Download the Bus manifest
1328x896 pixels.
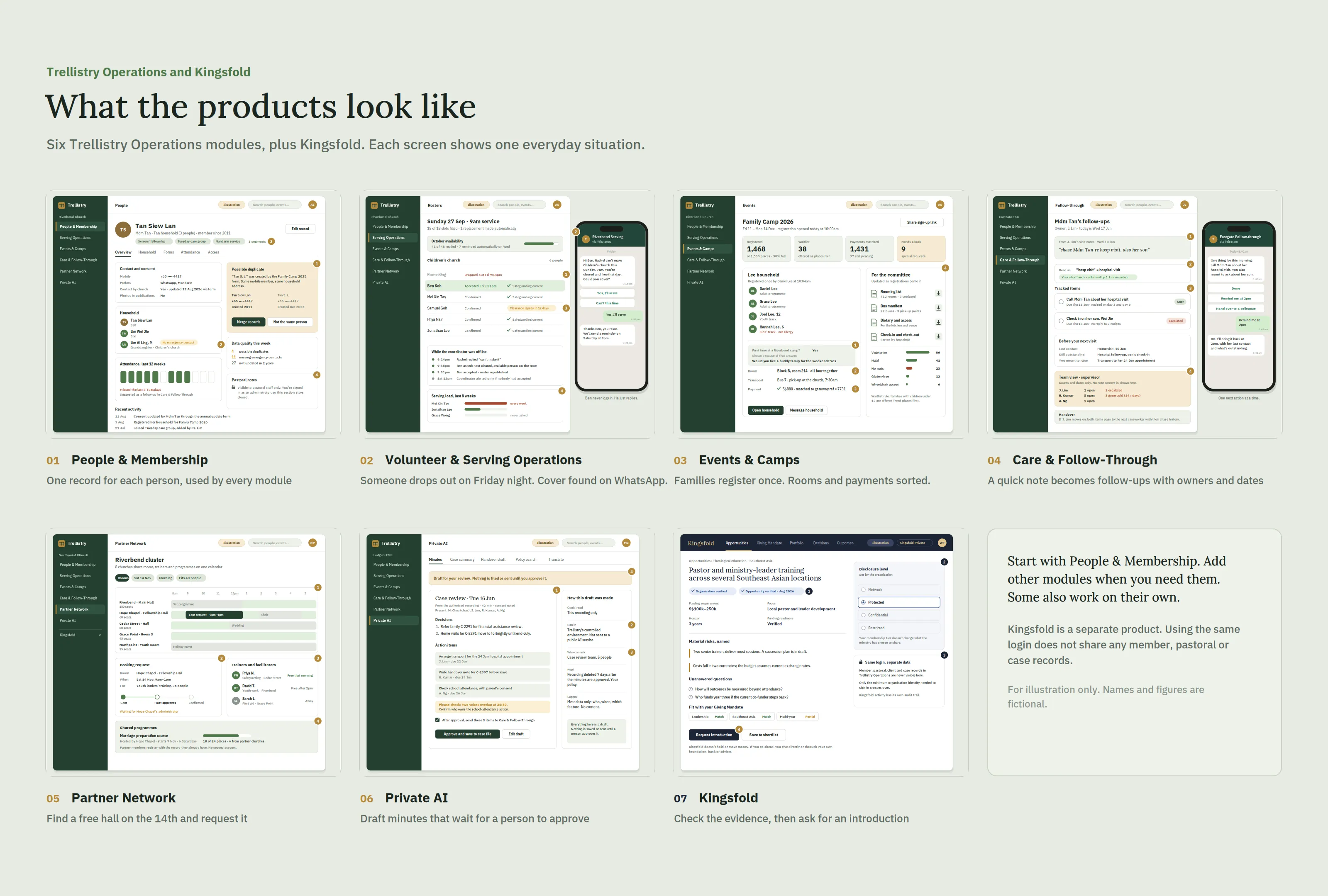938,308
